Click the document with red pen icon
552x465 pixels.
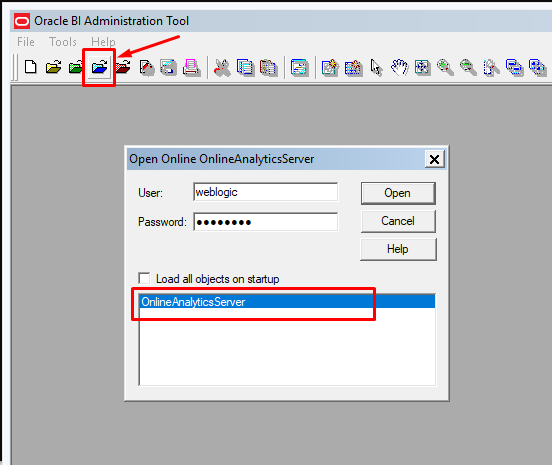(146, 68)
